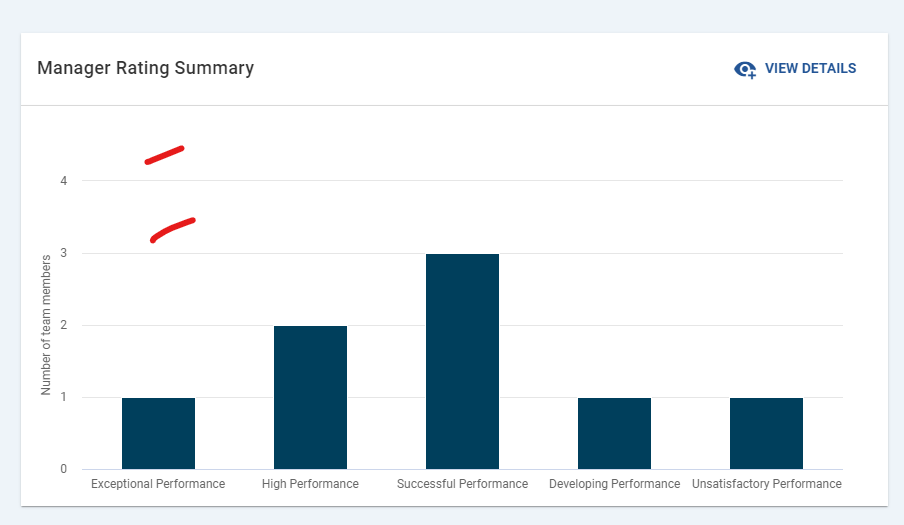Click the Developing Performance axis label
Viewport: 904px width, 525px height.
[614, 484]
